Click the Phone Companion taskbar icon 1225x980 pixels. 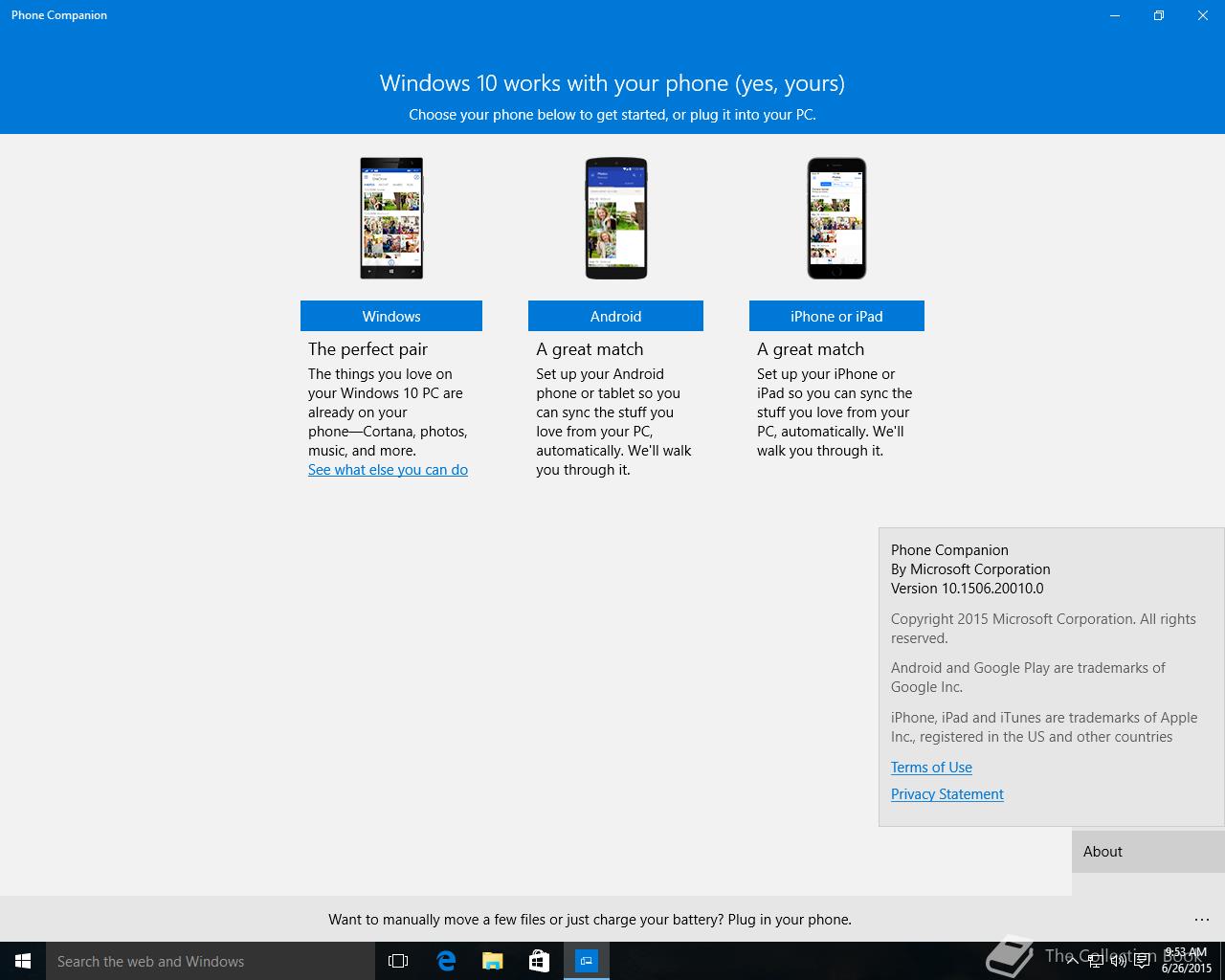(586, 961)
